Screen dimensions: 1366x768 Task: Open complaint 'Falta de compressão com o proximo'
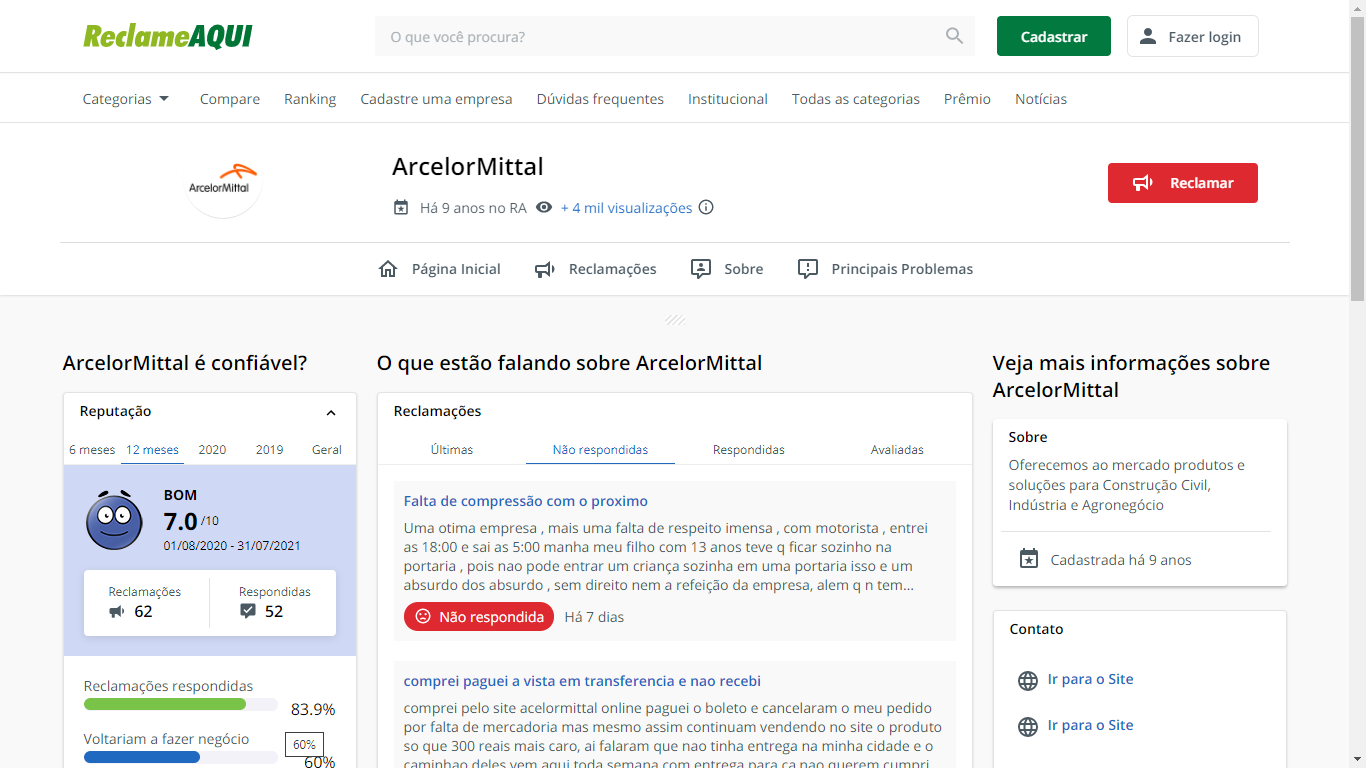(x=526, y=501)
